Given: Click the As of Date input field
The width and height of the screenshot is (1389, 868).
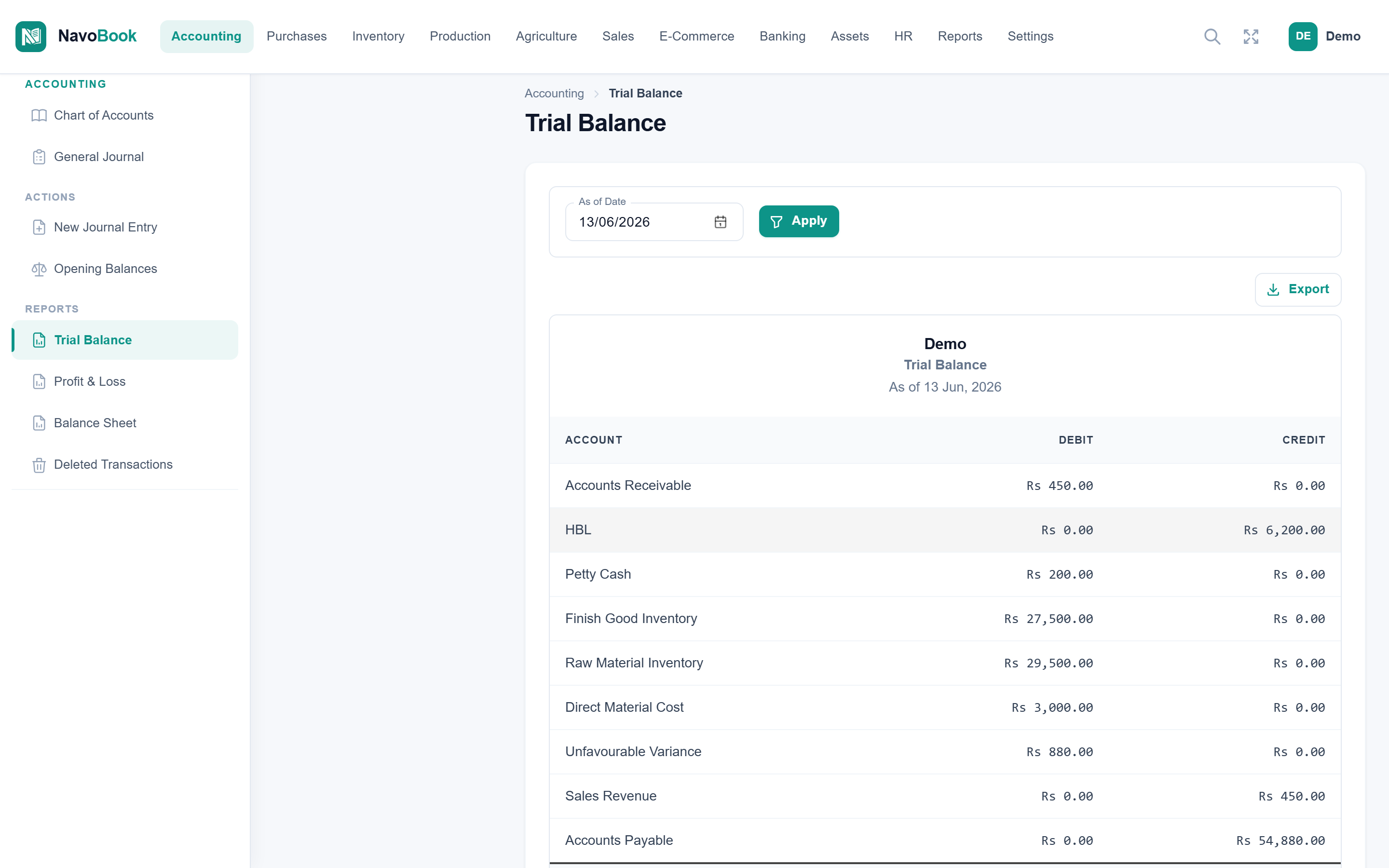Looking at the screenshot, I should (654, 222).
